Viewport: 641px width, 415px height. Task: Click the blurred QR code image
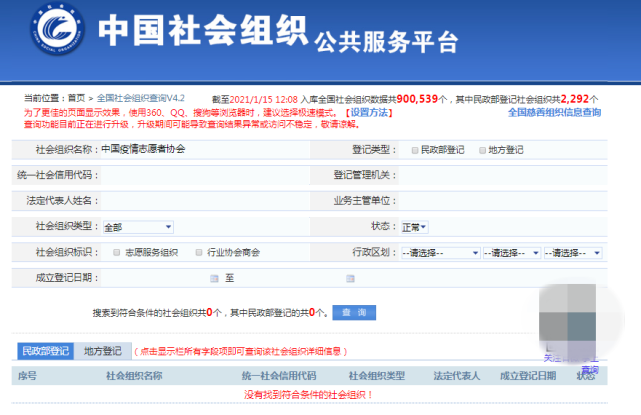[567, 319]
